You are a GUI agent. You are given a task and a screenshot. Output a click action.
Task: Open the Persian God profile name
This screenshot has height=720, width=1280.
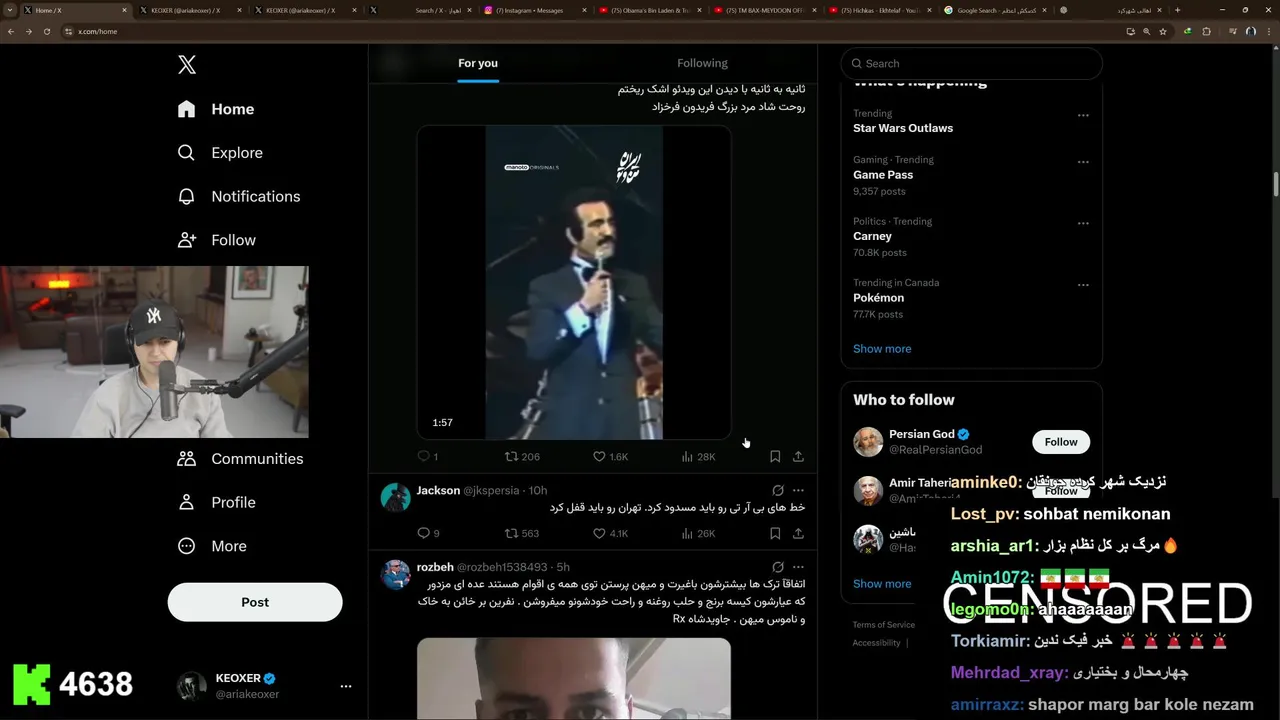922,434
